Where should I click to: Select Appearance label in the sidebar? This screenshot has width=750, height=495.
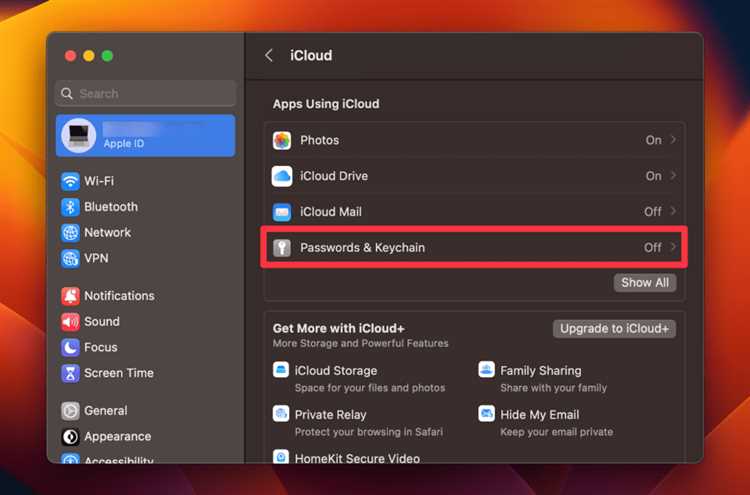pyautogui.click(x=118, y=437)
